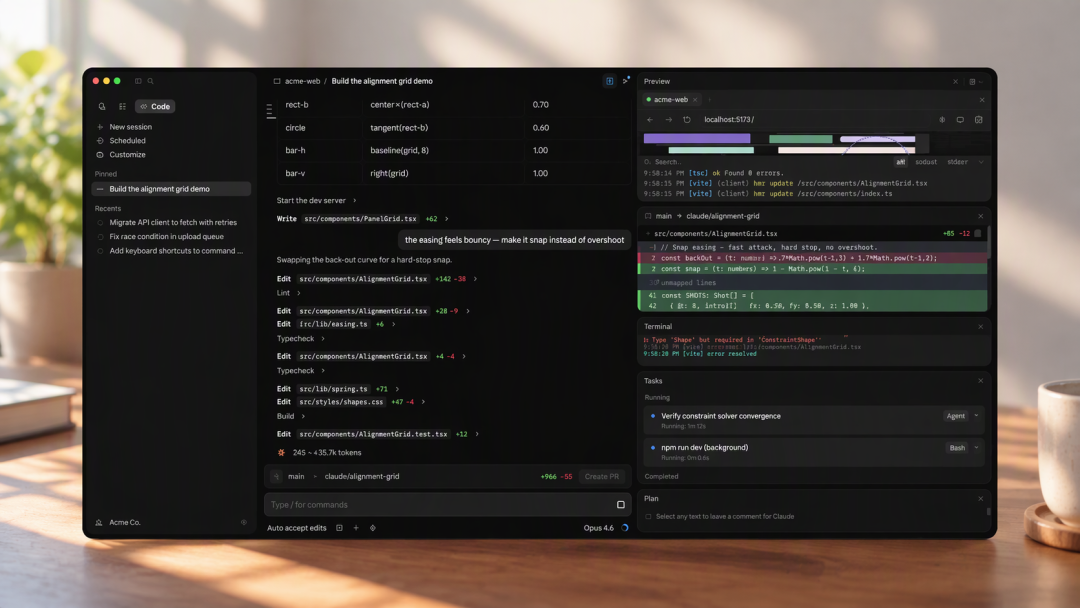This screenshot has width=1080, height=608.
Task: Go back in the preview browser
Action: (650, 120)
